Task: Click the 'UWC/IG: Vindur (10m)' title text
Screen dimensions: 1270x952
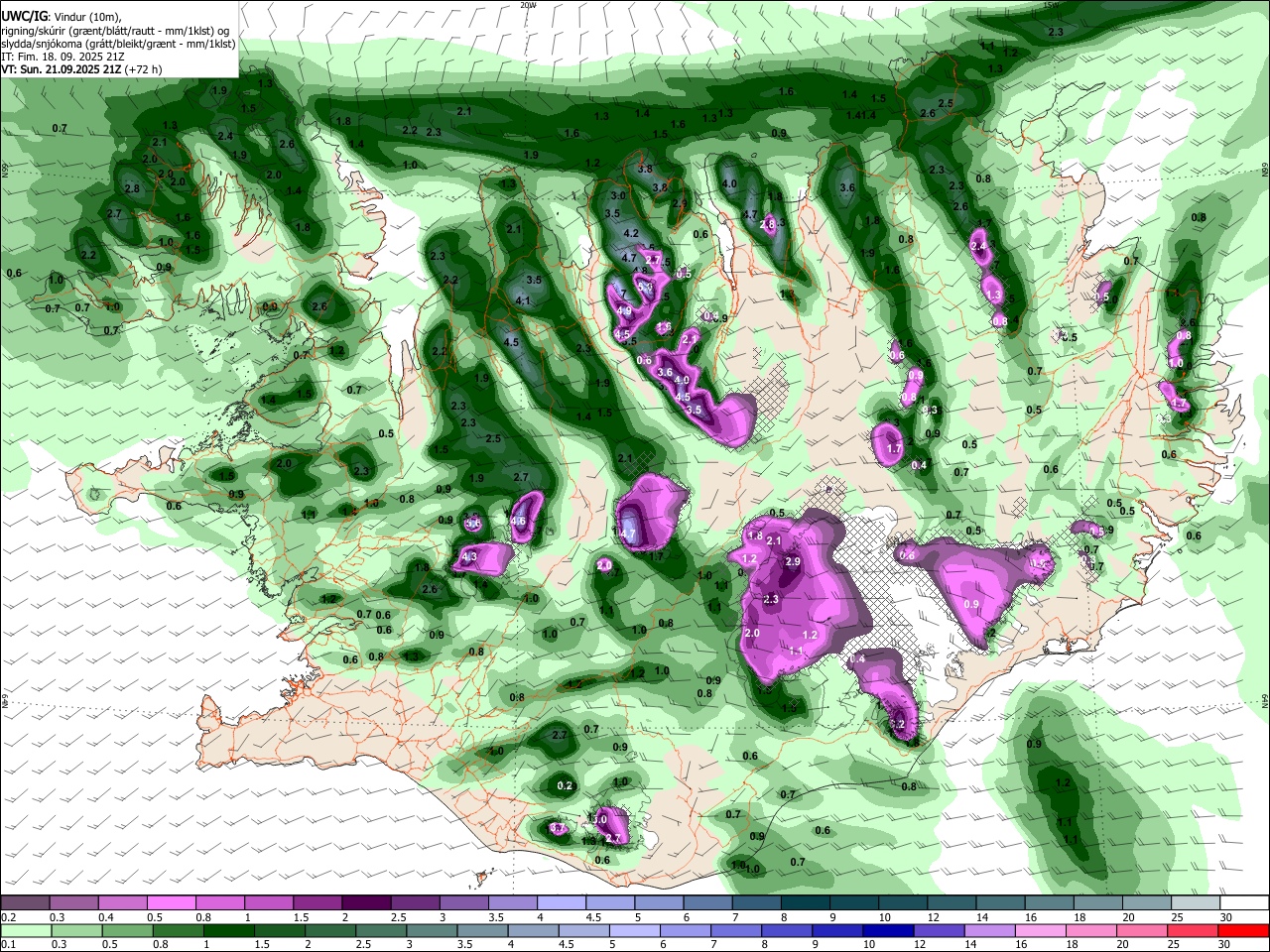Action: point(60,17)
